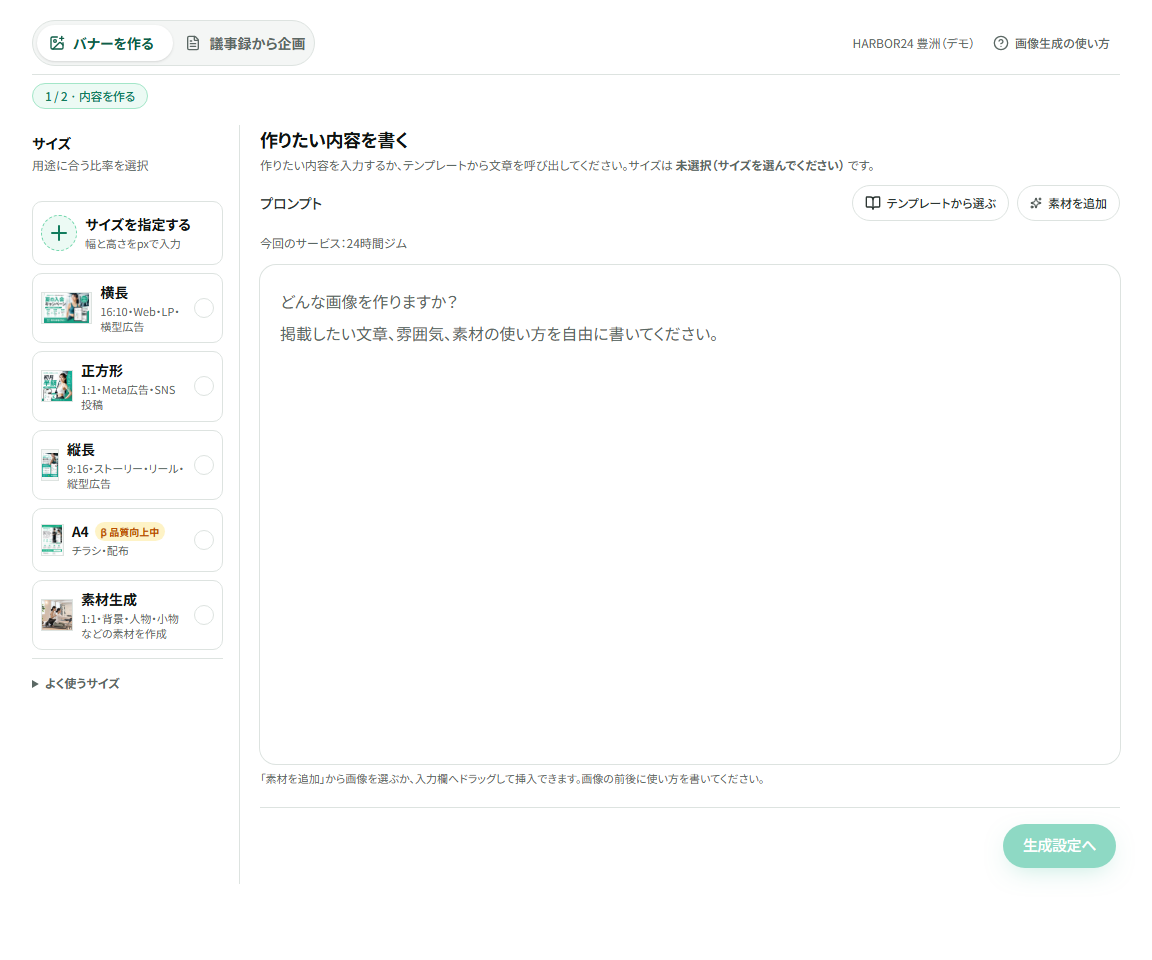
Task: Click the HARBOR24 豊洲(デモ) account label
Action: (912, 43)
